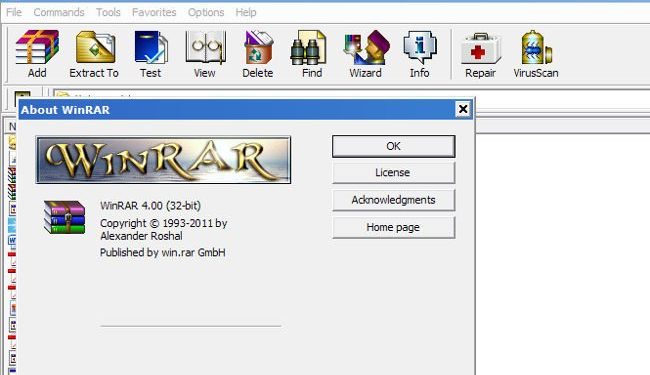This screenshot has width=650, height=375.
Task: Open the View file tool
Action: [x=205, y=54]
